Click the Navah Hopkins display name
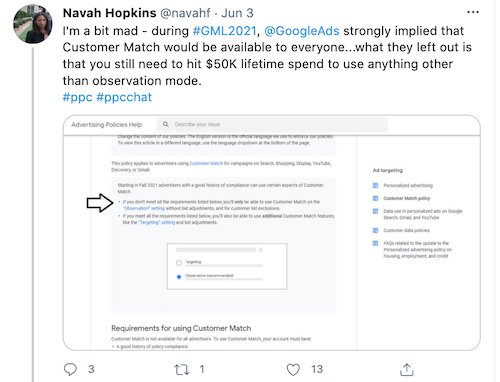The width and height of the screenshot is (500, 382). coord(109,13)
